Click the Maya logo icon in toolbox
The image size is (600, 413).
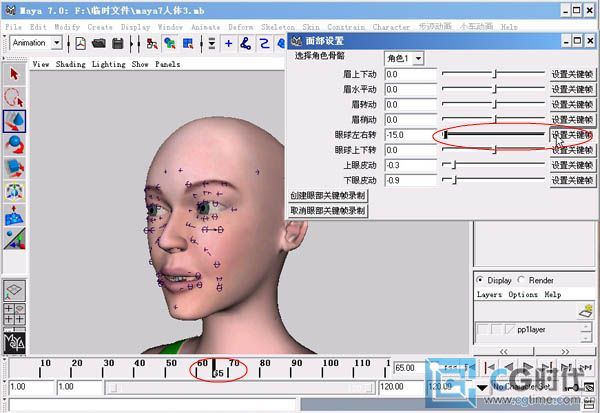point(14,342)
